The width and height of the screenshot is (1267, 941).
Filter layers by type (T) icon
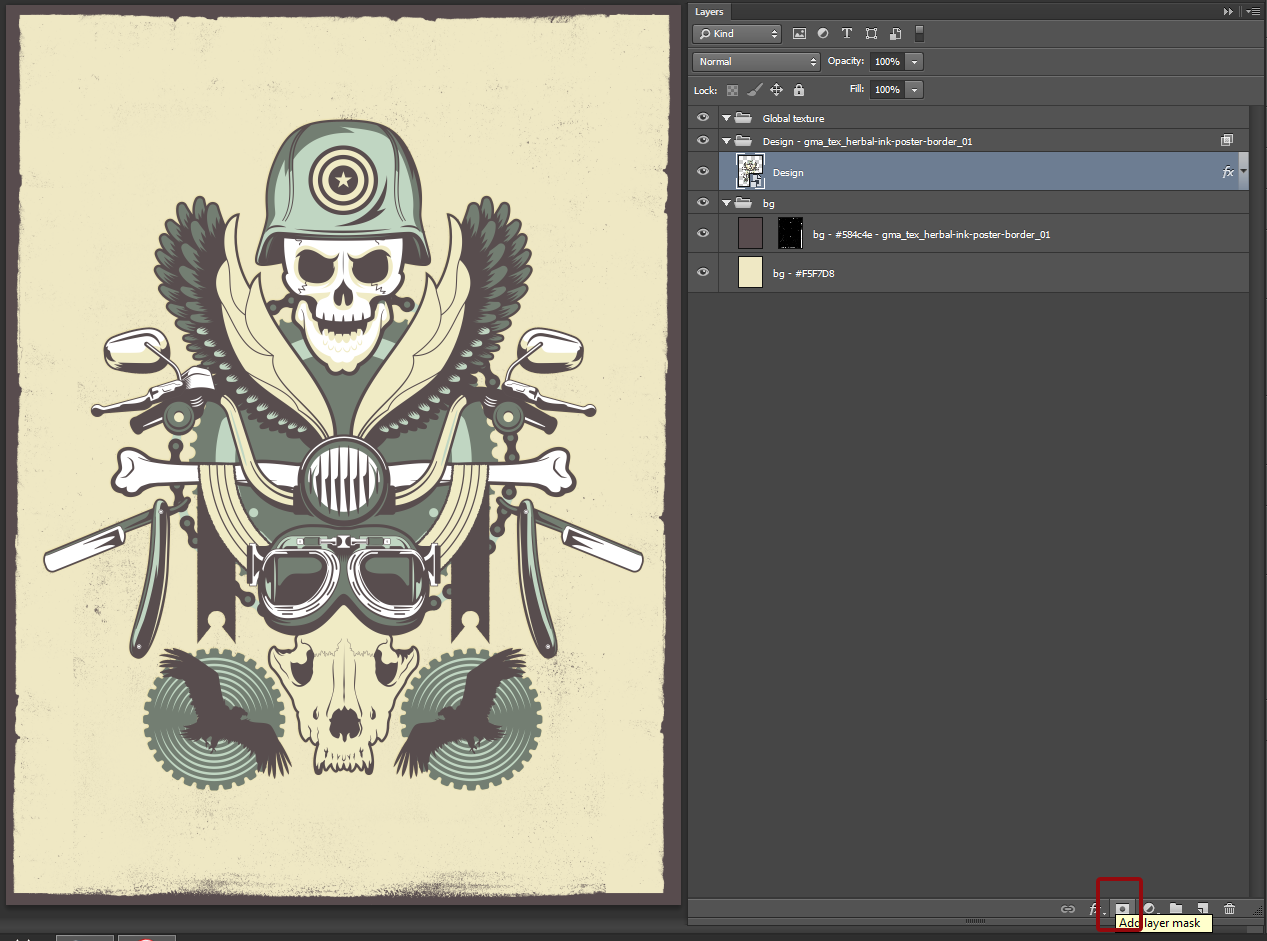(x=847, y=34)
